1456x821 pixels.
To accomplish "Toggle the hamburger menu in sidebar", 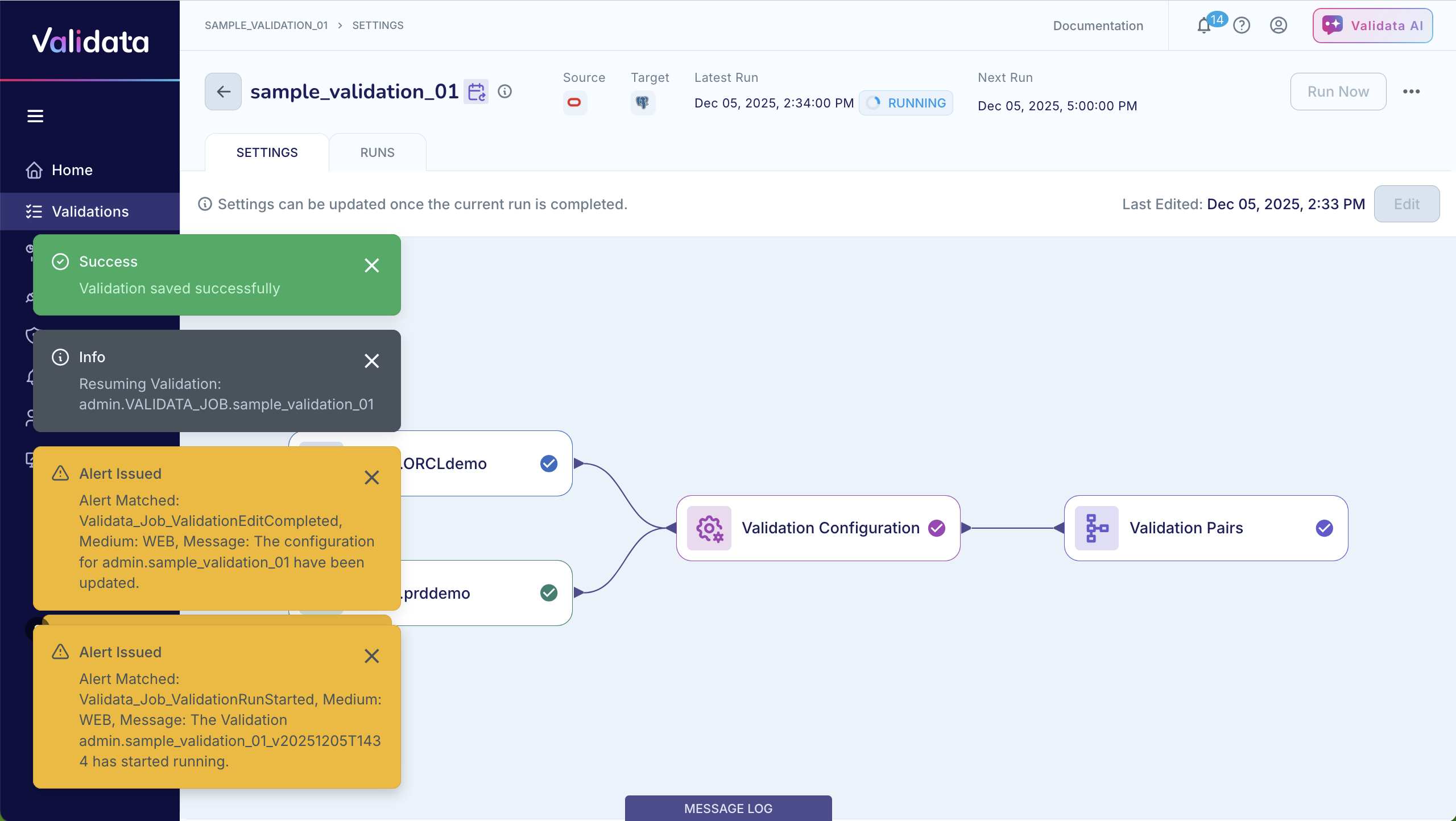I will tap(35, 116).
